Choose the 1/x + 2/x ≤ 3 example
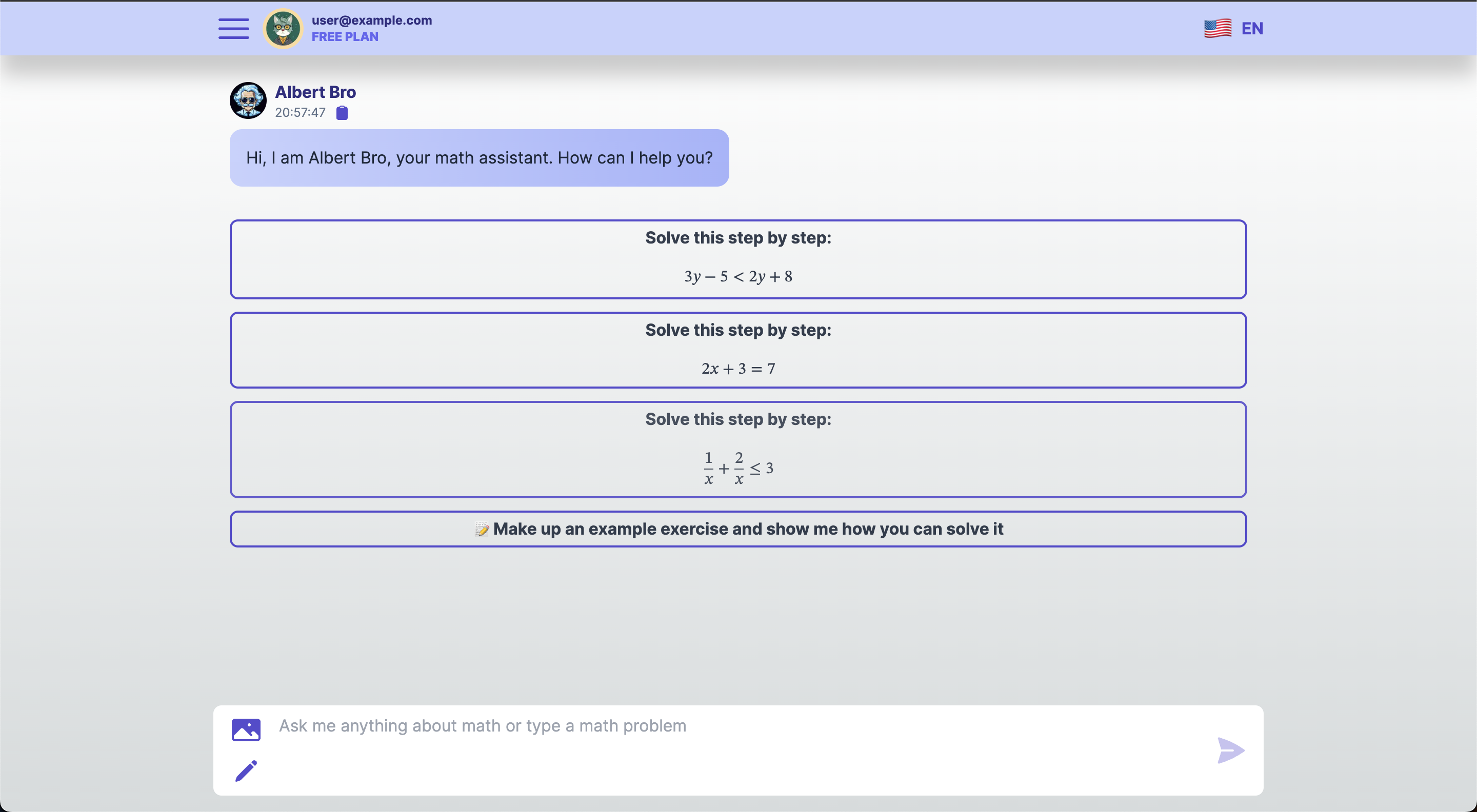 point(738,449)
